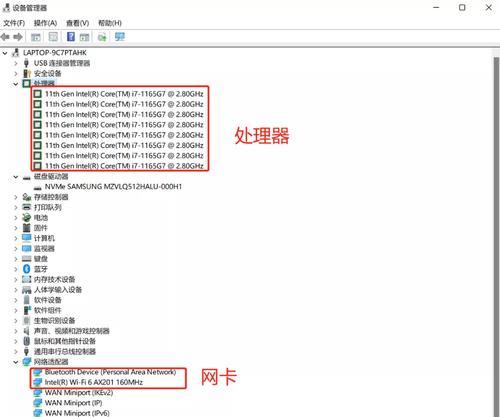Expand the 电池 battery category
The width and height of the screenshot is (500, 417).
pos(16,218)
